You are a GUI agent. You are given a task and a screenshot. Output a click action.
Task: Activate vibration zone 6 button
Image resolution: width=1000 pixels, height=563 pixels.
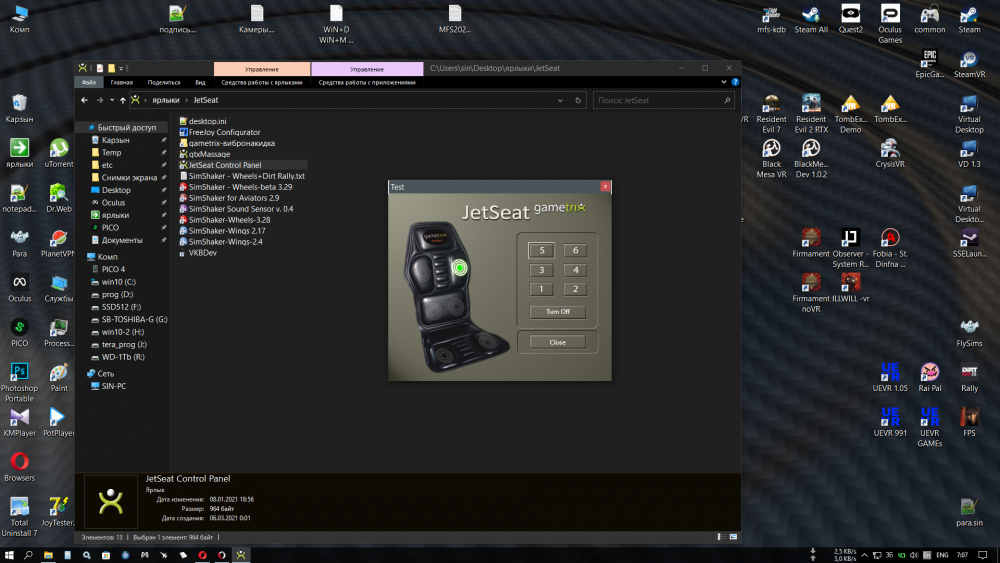575,250
